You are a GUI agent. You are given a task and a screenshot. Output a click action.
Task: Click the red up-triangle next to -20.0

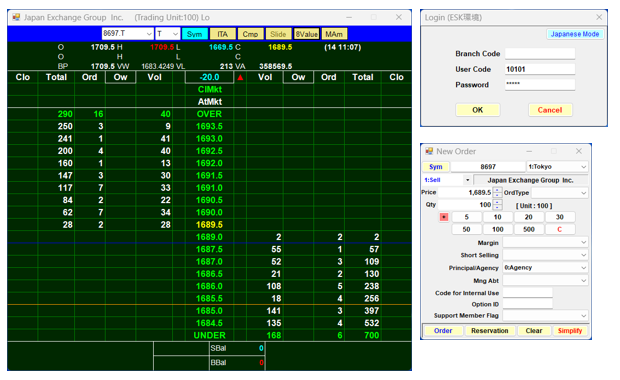(x=240, y=78)
